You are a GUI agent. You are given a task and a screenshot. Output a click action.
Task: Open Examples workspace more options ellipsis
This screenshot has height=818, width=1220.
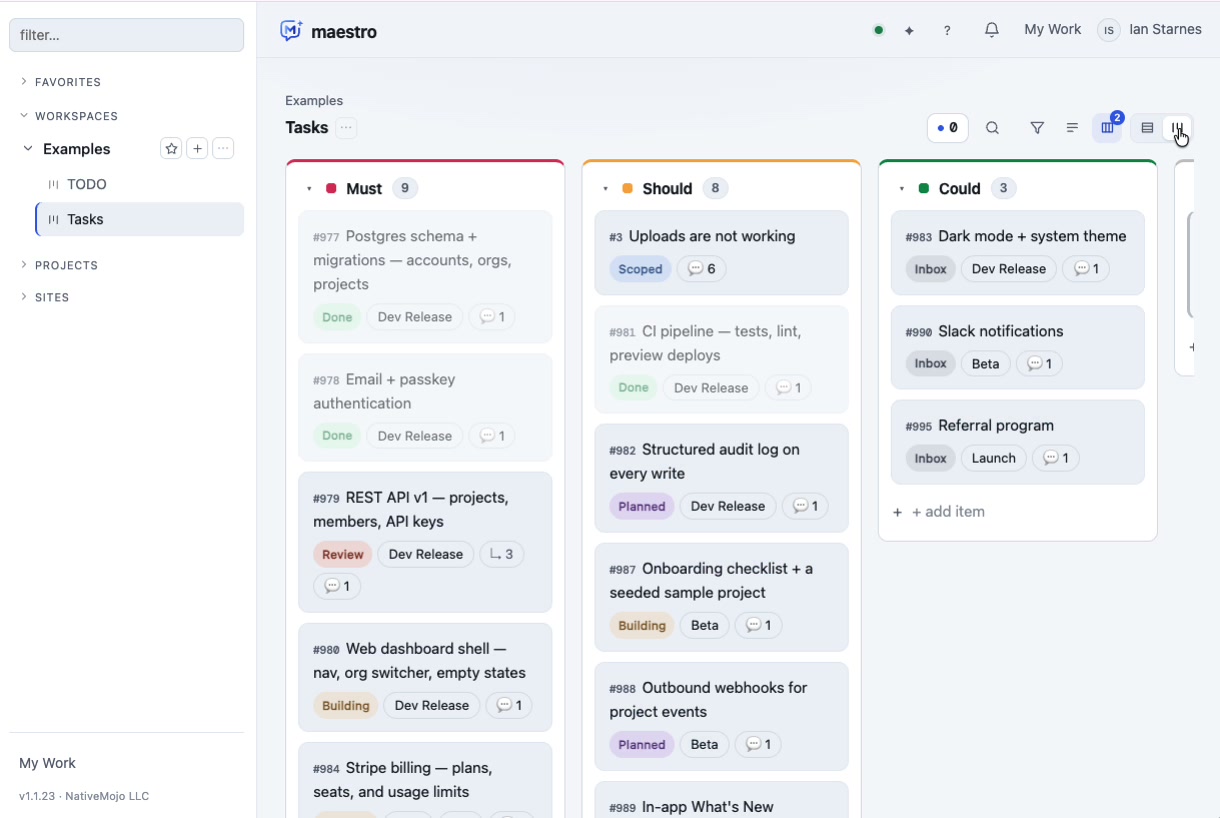tap(224, 149)
